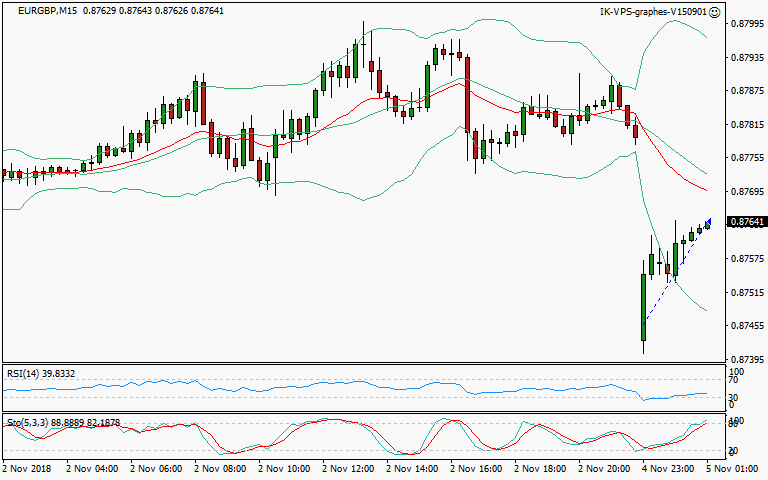Click the blue arrow at trend line end
The height and width of the screenshot is (480, 768).
[708, 222]
